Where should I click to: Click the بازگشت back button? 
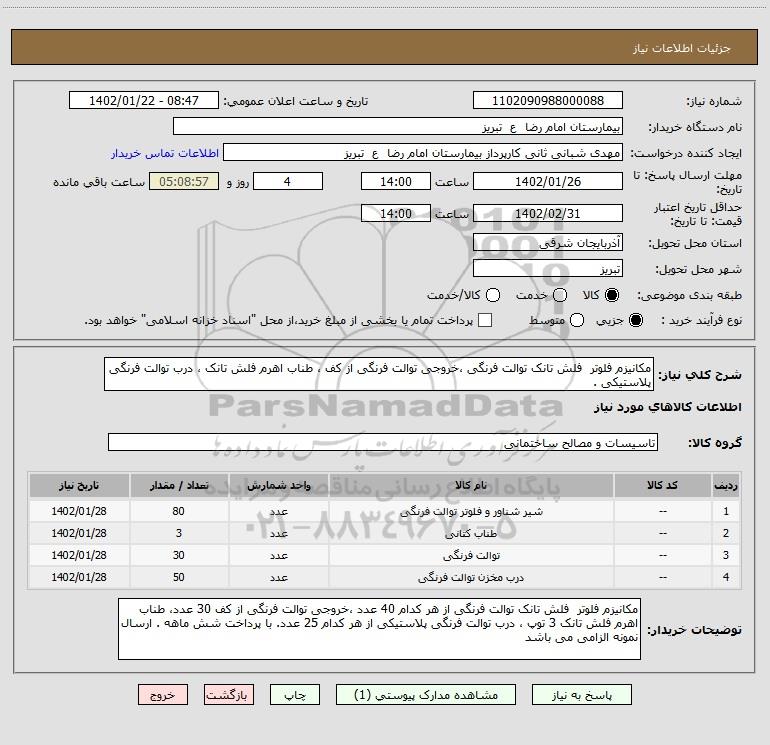click(x=229, y=695)
